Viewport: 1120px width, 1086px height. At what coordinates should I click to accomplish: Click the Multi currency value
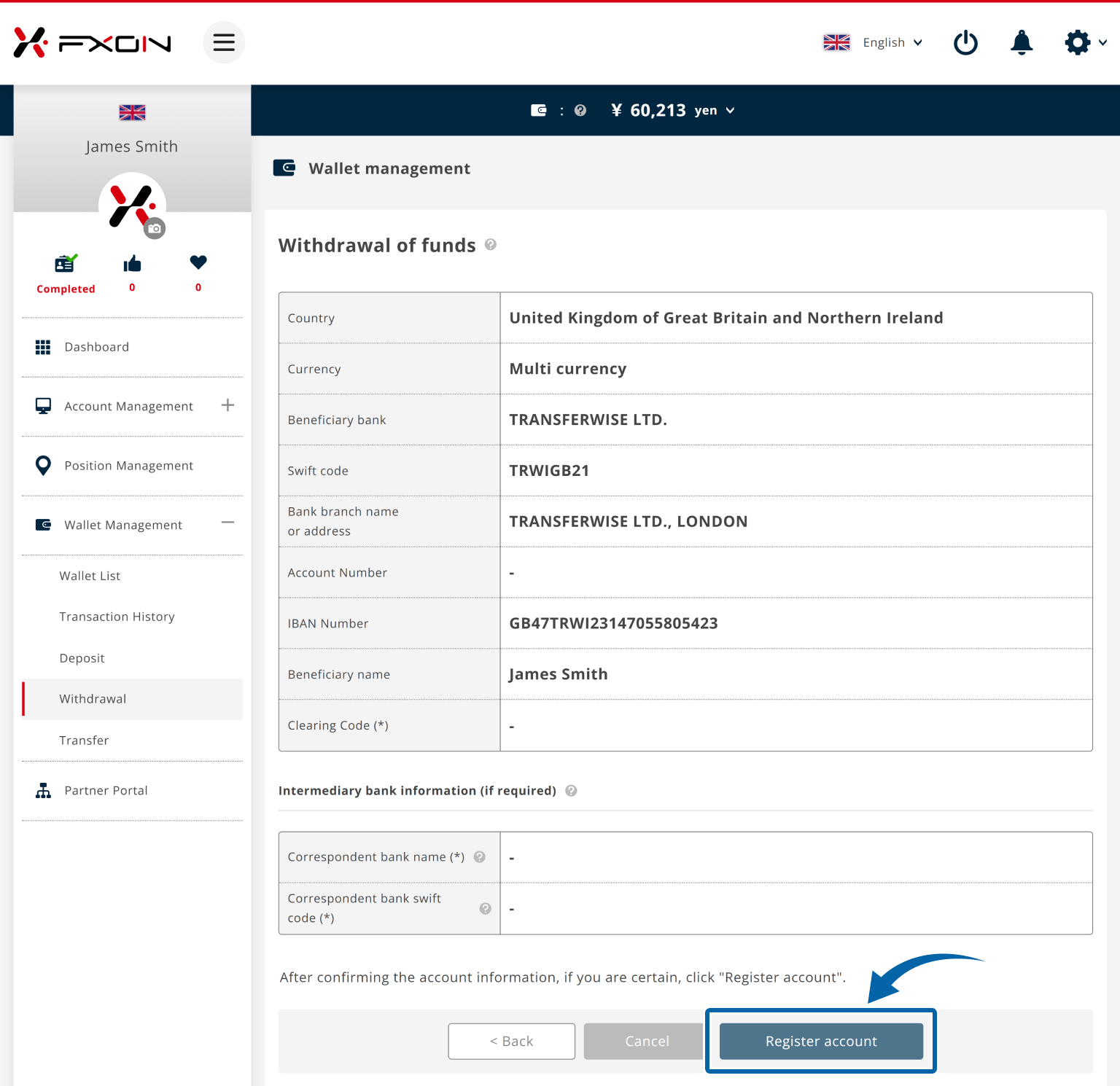point(567,369)
